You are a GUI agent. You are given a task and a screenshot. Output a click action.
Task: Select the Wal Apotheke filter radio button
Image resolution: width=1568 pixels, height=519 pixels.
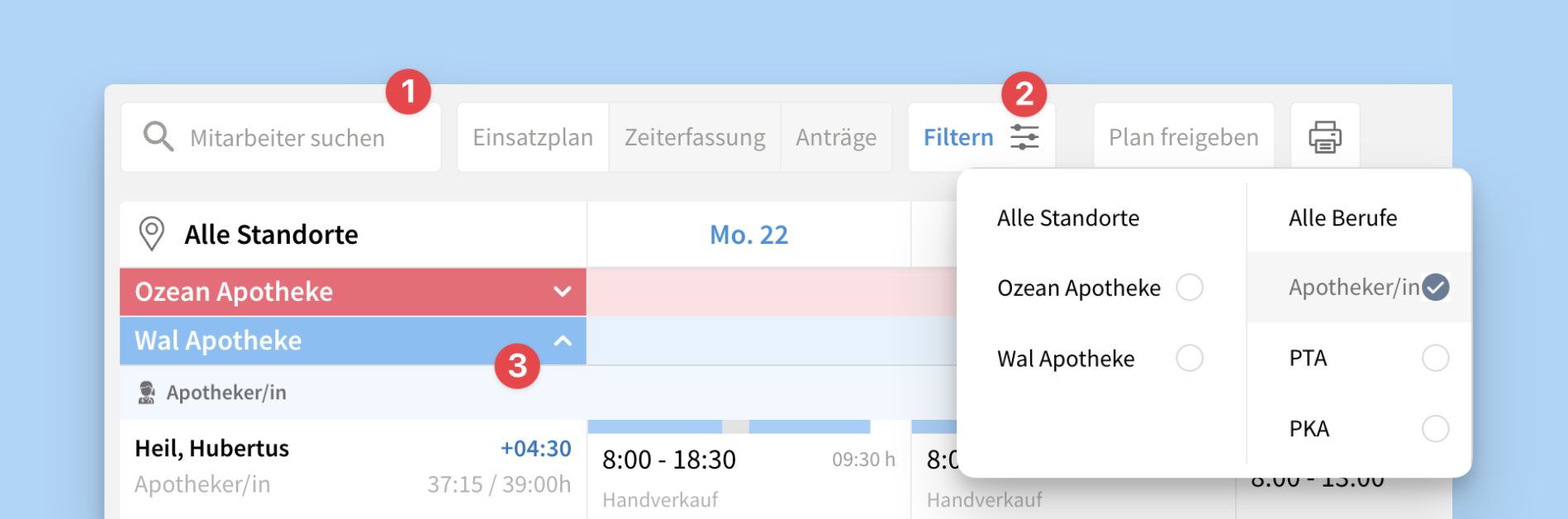click(x=1190, y=359)
